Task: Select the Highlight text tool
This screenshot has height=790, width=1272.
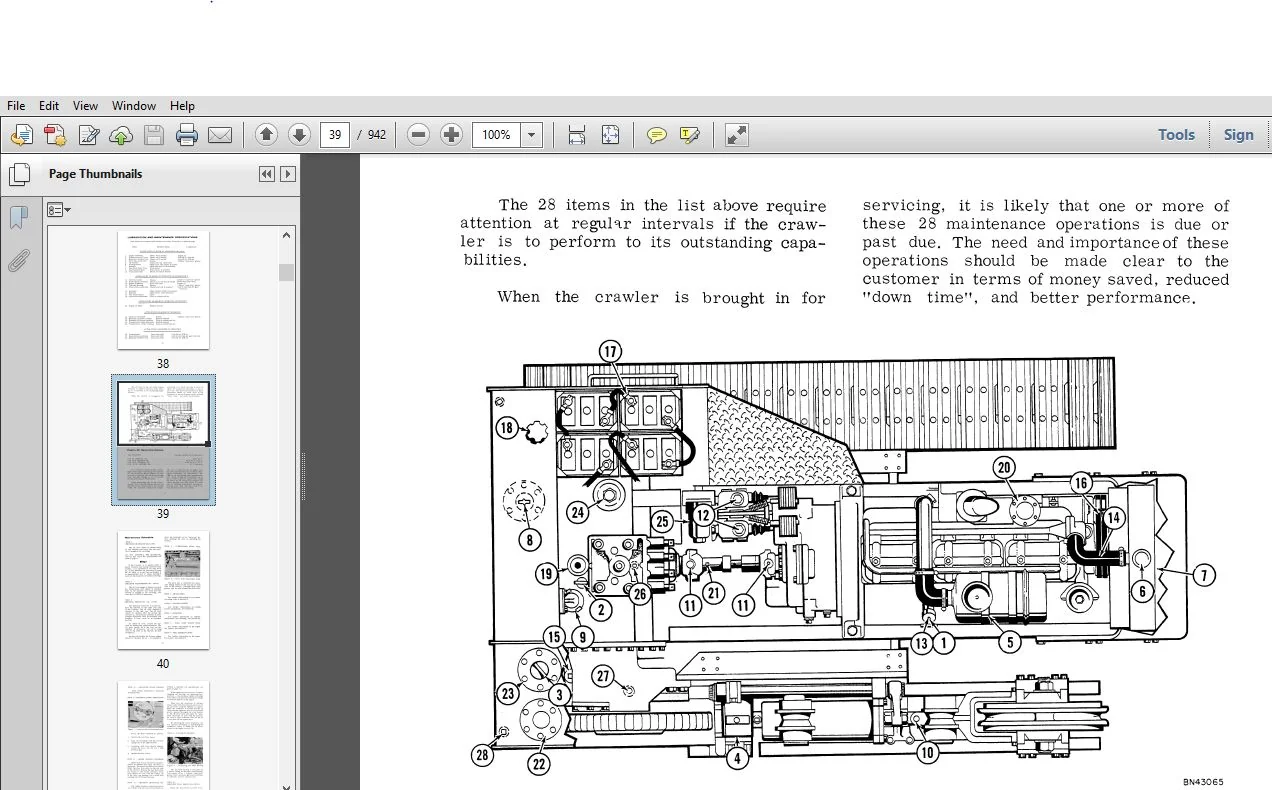Action: (690, 135)
